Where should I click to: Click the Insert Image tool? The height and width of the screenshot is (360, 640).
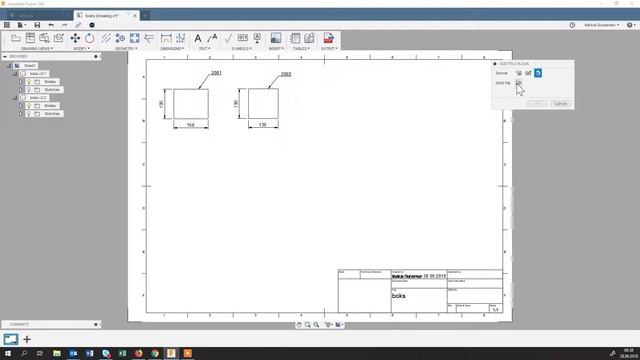pyautogui.click(x=276, y=38)
